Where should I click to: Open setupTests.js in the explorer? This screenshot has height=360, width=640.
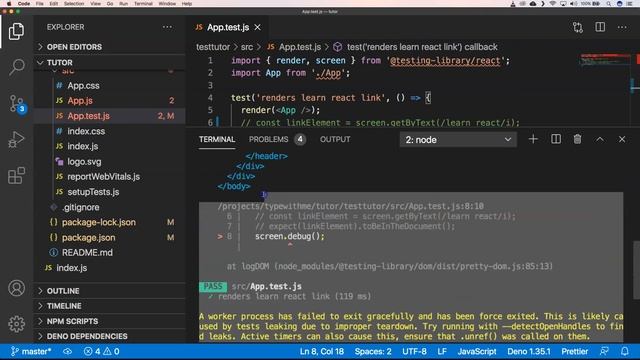click(x=109, y=192)
